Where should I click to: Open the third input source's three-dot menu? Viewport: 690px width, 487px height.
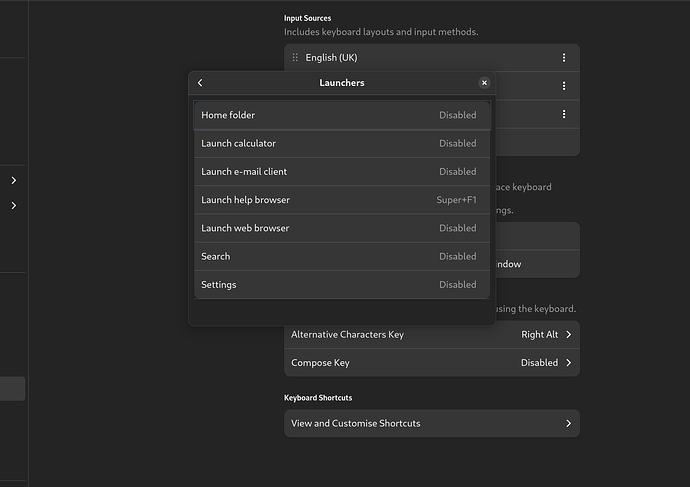pyautogui.click(x=564, y=114)
